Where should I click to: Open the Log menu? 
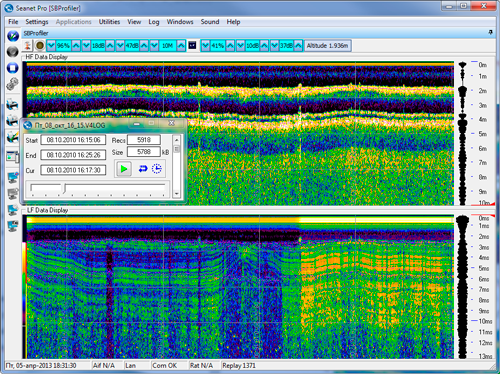154,22
